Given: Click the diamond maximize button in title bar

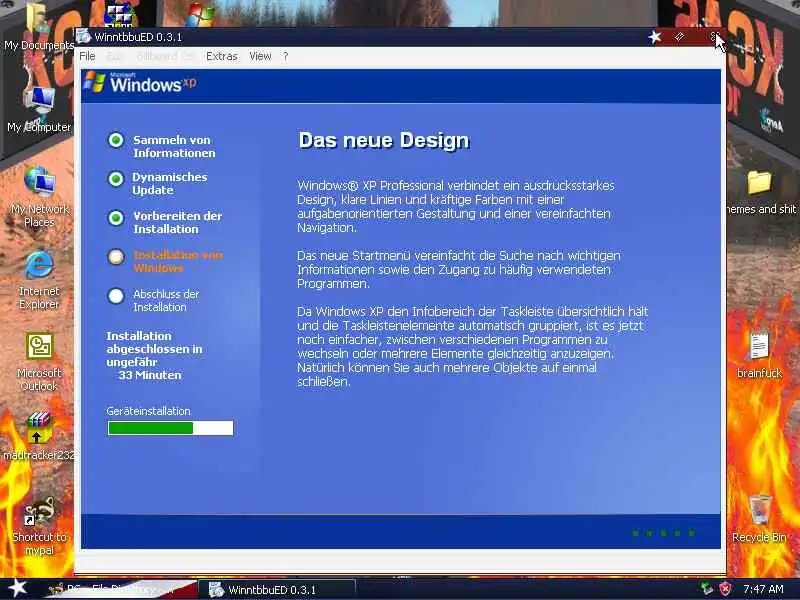Looking at the screenshot, I should pos(679,37).
